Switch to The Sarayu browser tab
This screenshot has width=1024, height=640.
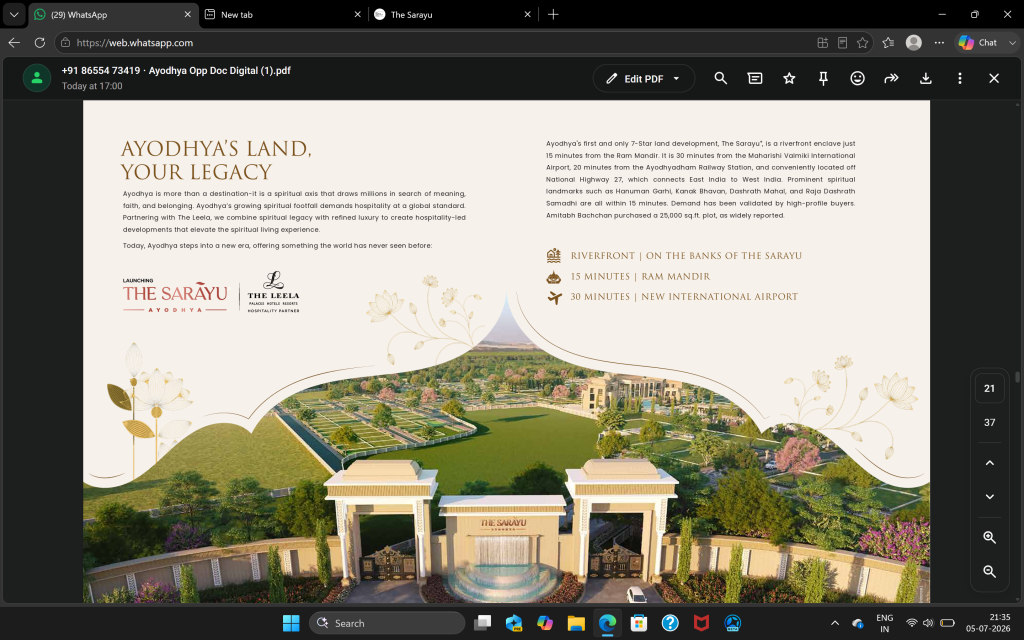point(451,14)
